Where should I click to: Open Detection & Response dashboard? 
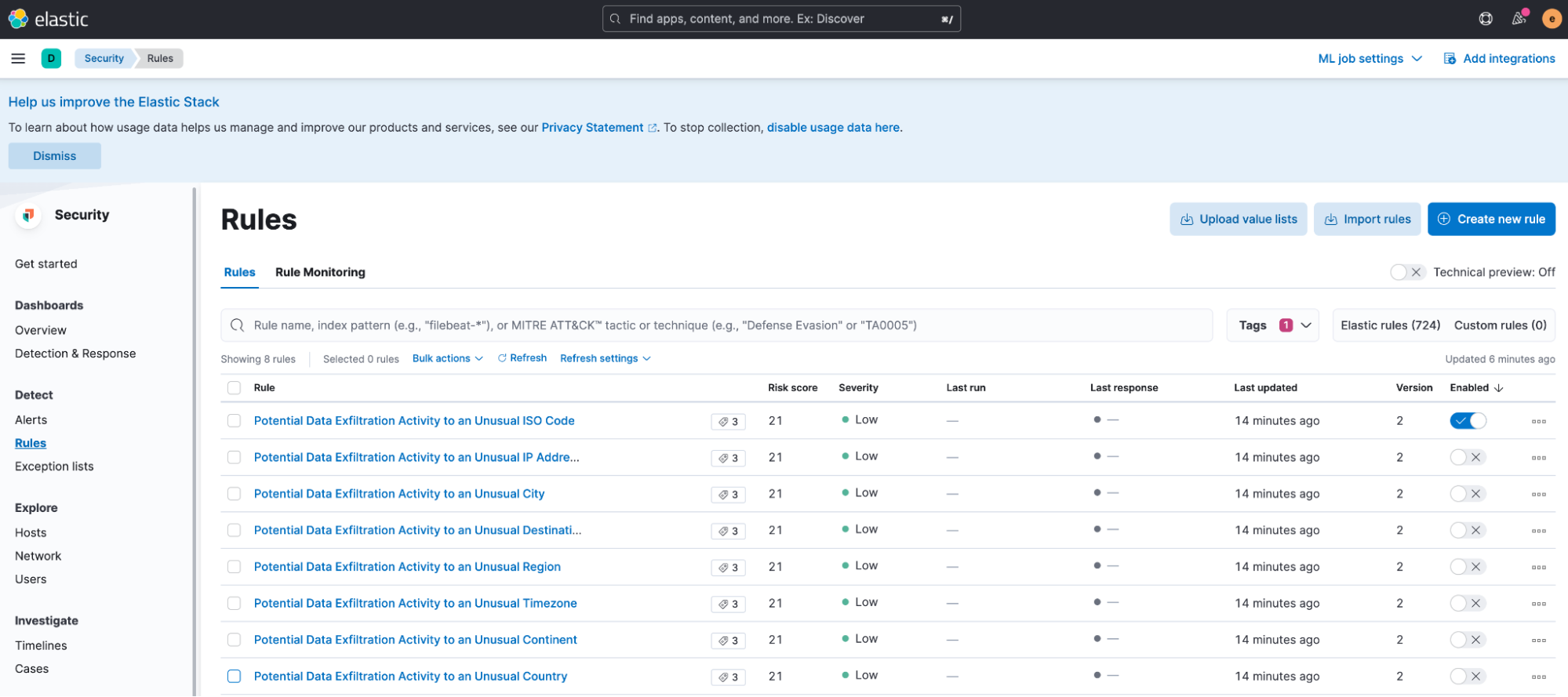click(75, 354)
